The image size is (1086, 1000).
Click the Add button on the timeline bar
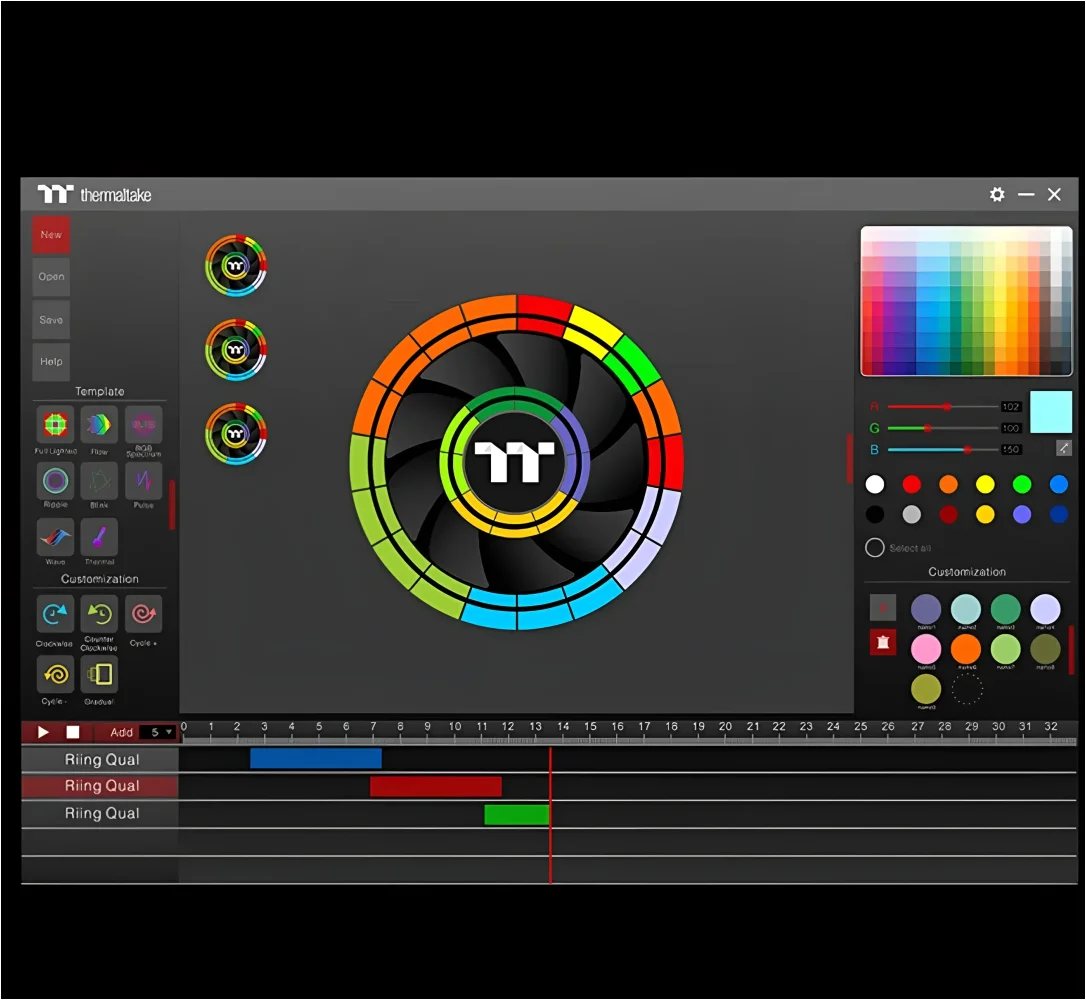point(121,732)
